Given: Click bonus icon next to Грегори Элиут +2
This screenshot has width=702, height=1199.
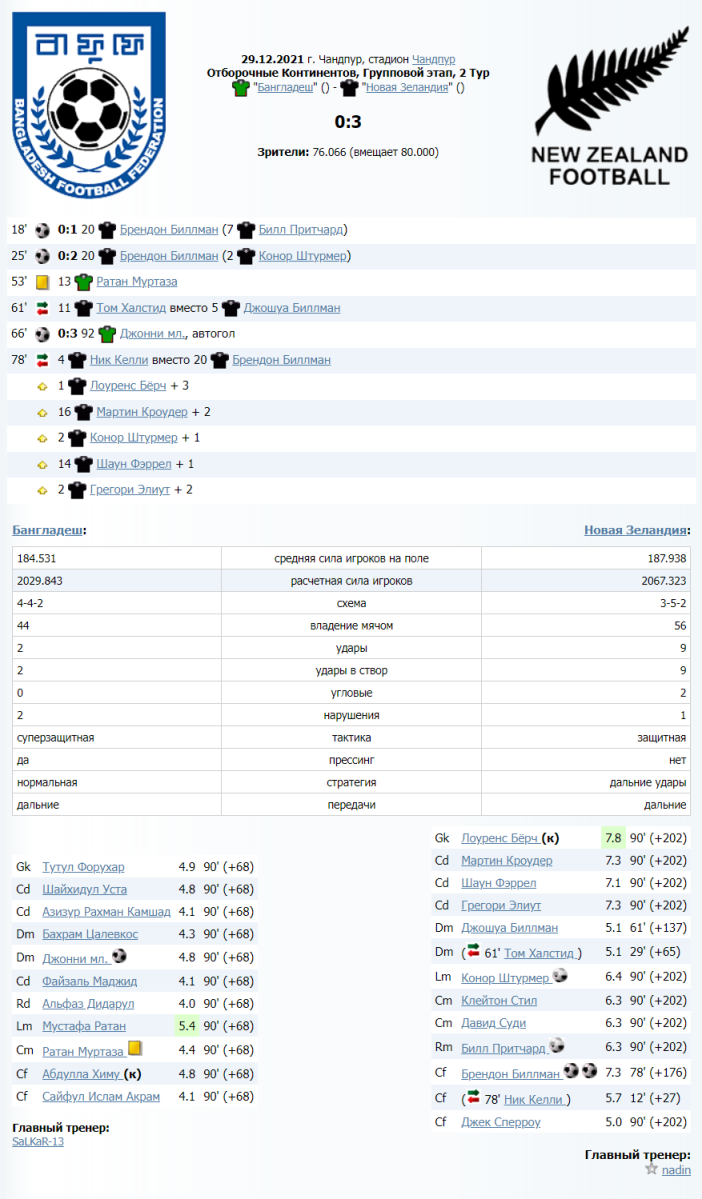Looking at the screenshot, I should pos(42,490).
